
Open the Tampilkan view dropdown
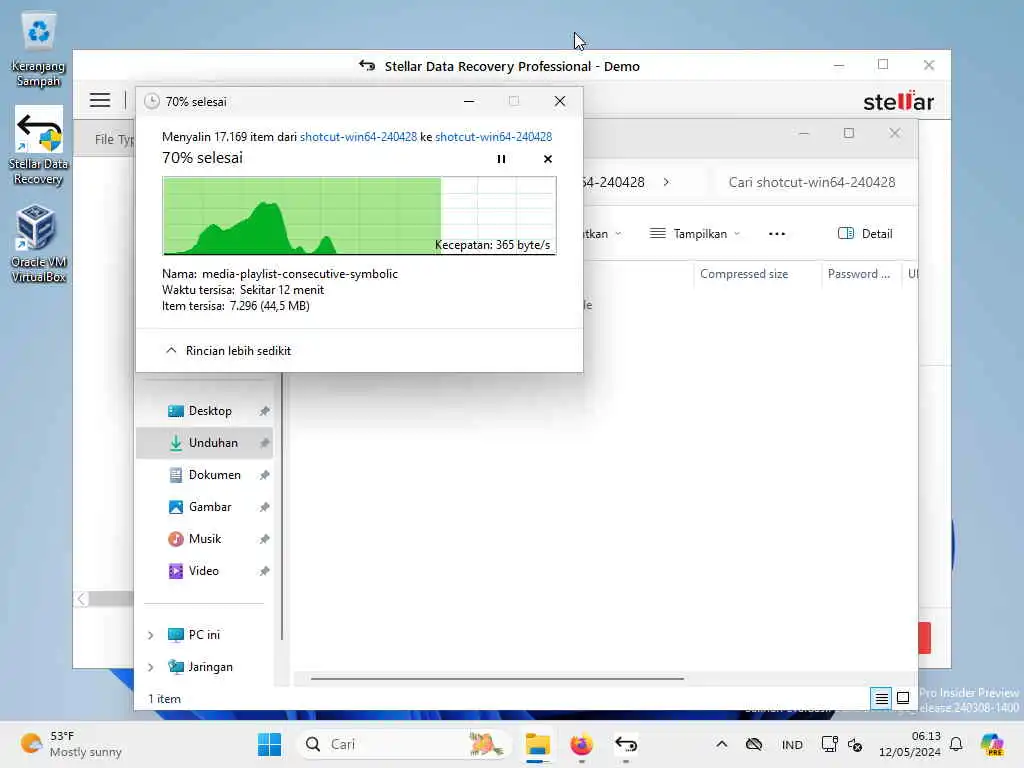(695, 234)
